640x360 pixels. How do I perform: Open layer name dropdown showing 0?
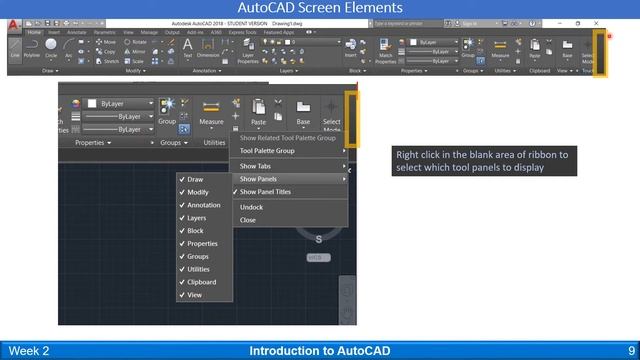pyautogui.click(x=339, y=42)
